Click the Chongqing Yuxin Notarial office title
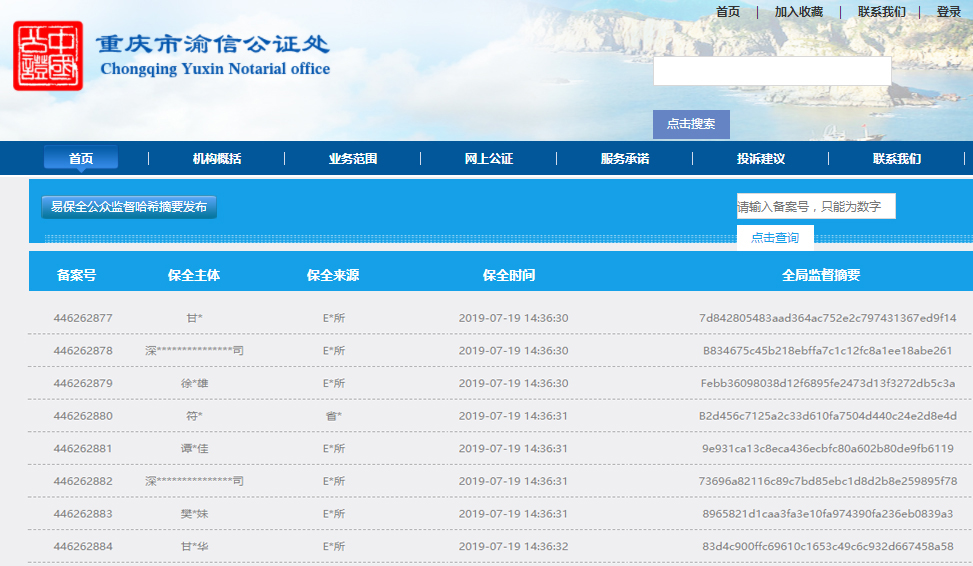This screenshot has height=566, width=973. 215,69
